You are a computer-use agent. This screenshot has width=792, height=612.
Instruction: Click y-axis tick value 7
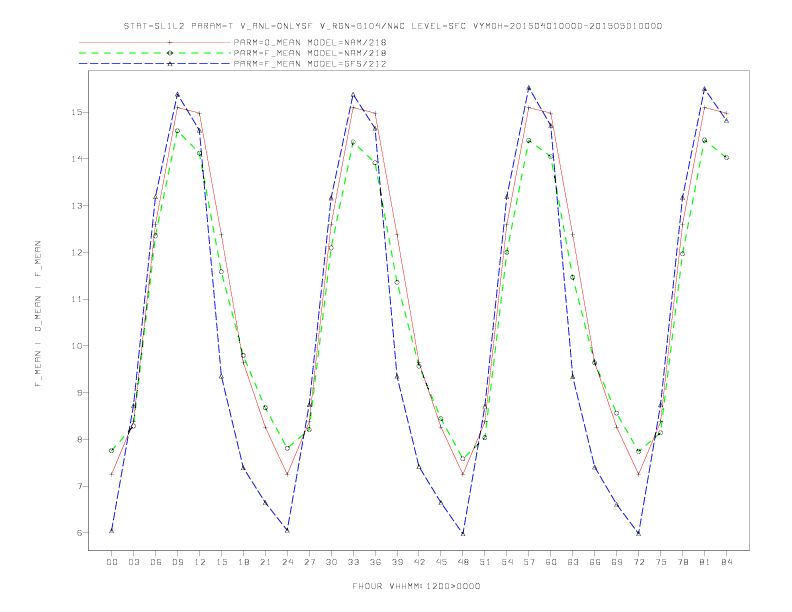(x=79, y=486)
